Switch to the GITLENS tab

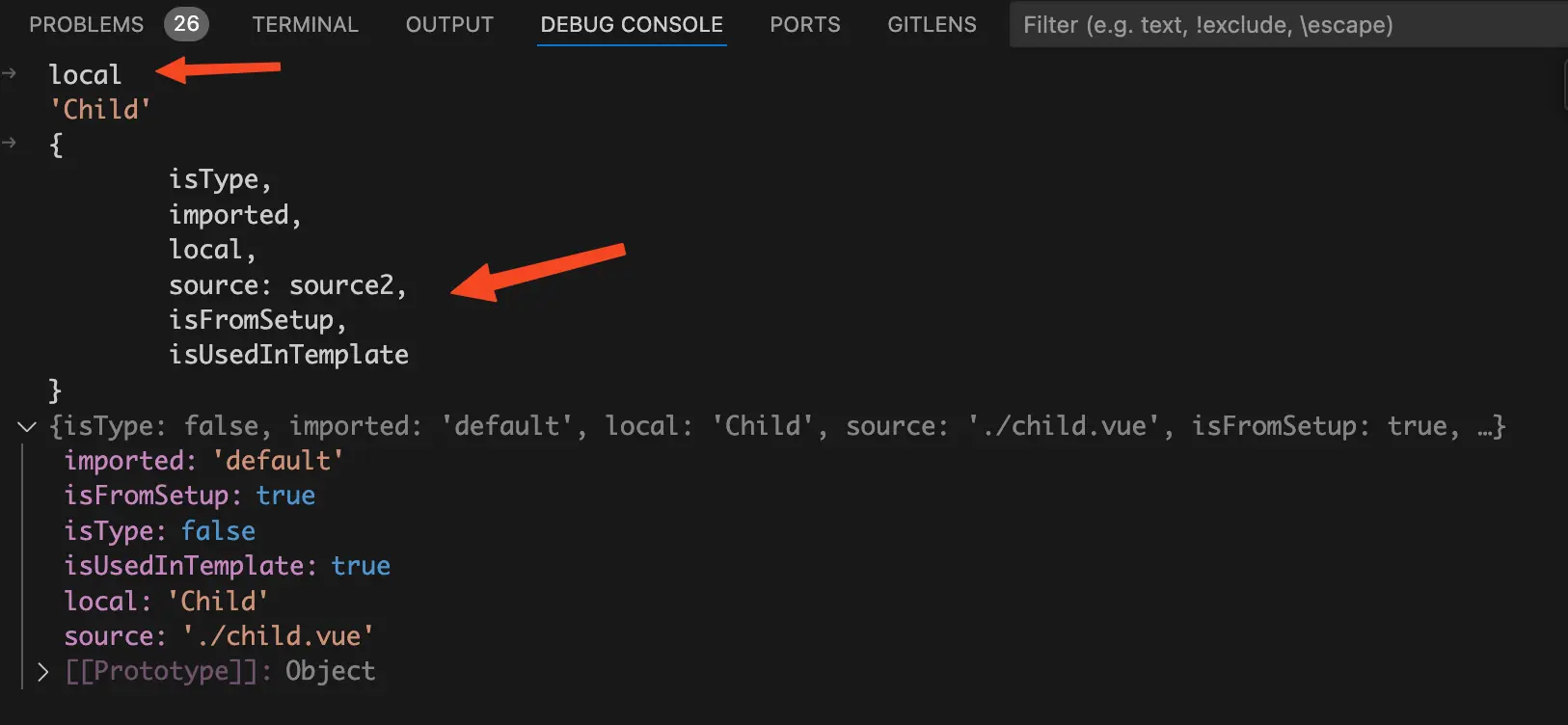pyautogui.click(x=932, y=24)
